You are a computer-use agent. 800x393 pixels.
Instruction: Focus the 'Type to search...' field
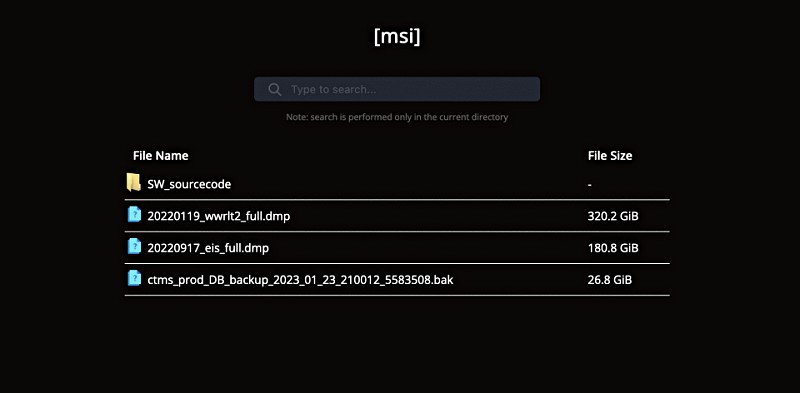(x=397, y=89)
